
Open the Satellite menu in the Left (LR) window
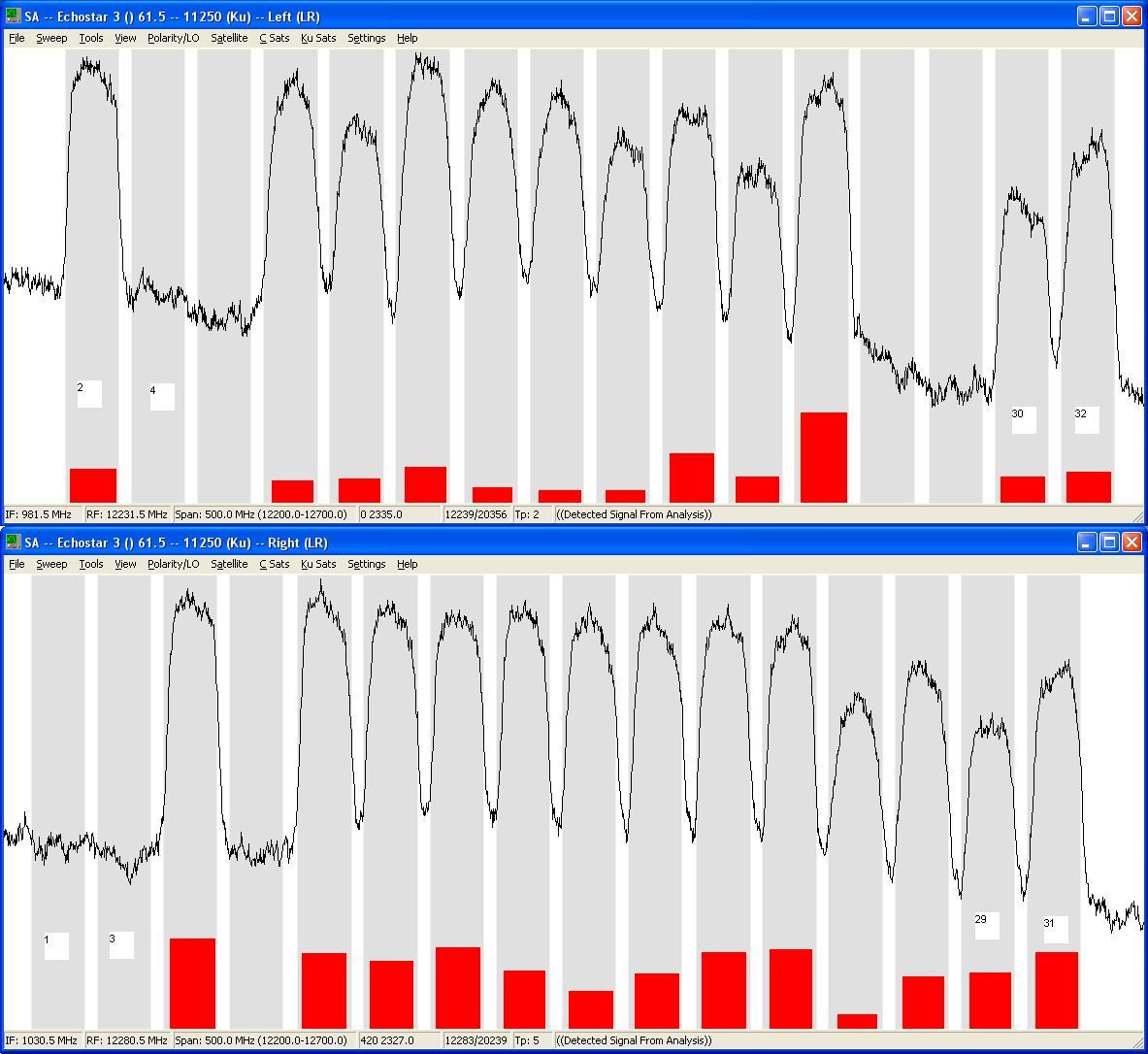pos(229,38)
